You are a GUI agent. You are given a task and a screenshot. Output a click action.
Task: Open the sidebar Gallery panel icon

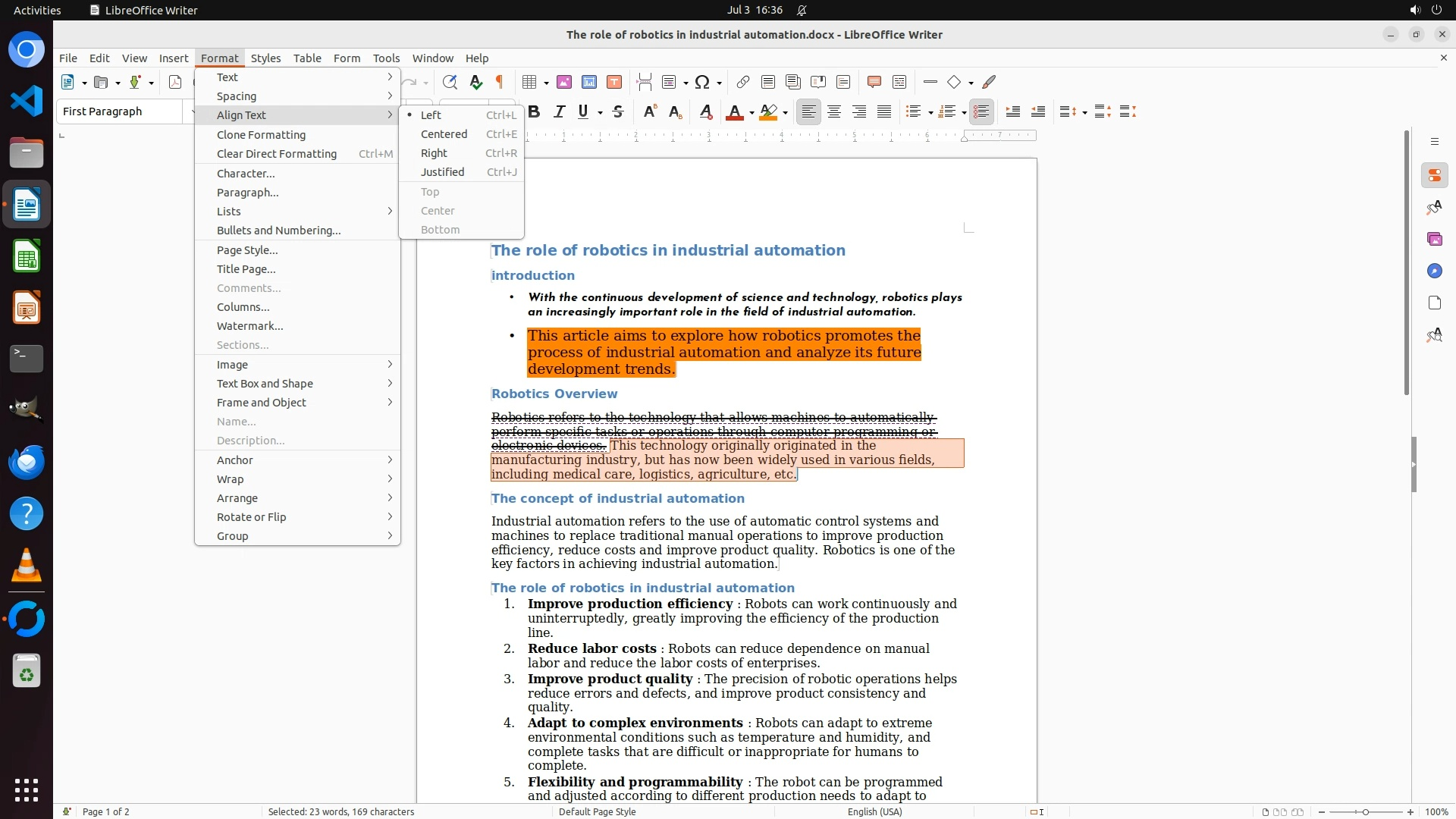(1434, 240)
